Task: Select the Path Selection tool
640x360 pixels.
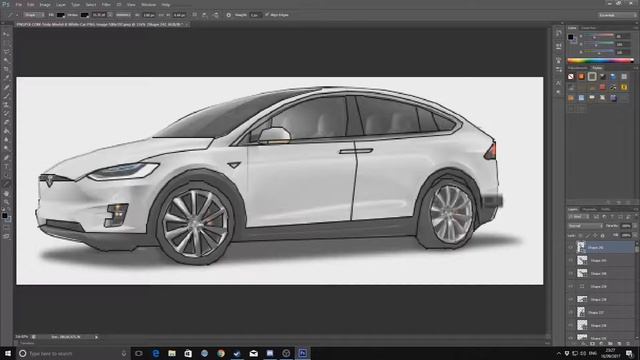Action: click(x=6, y=176)
